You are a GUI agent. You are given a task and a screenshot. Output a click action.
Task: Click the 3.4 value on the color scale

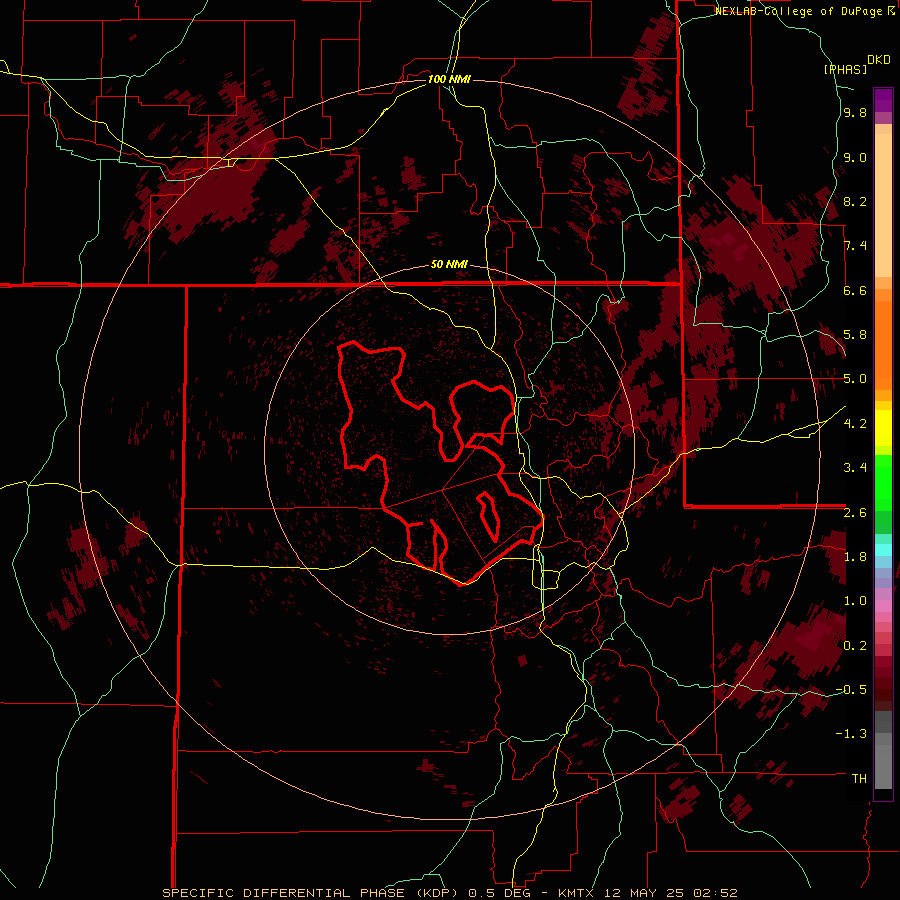coord(855,468)
